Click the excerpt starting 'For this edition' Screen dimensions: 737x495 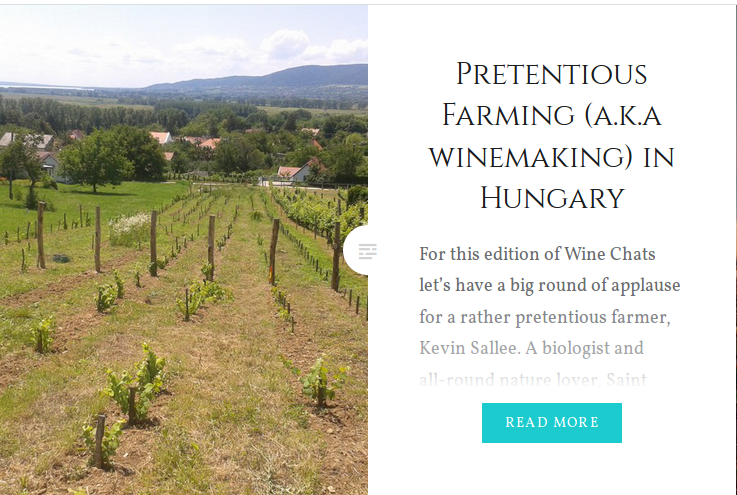point(549,316)
